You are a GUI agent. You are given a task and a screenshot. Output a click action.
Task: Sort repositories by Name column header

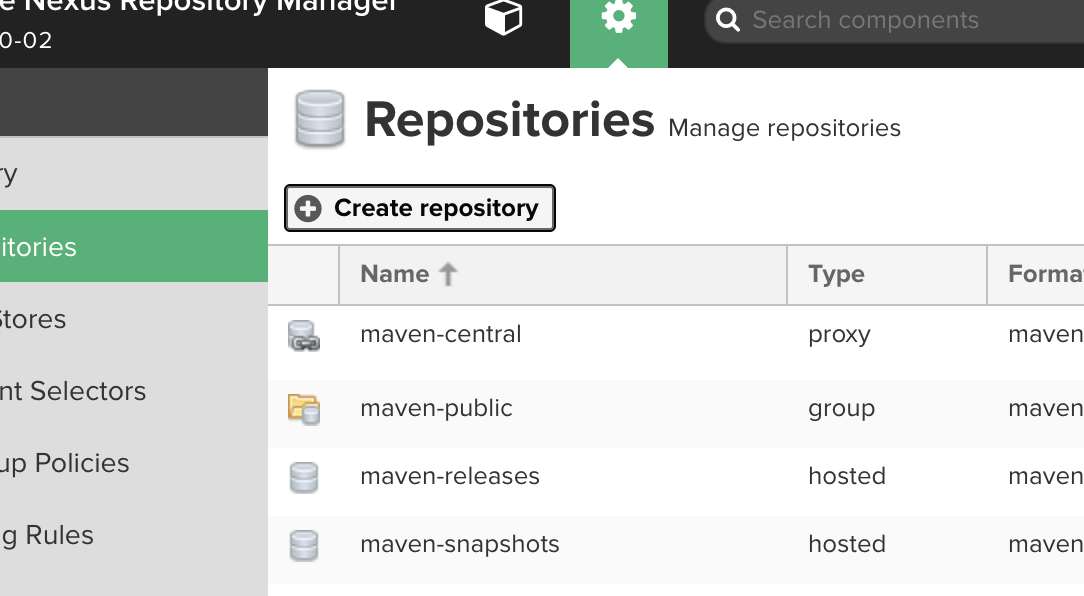pos(563,274)
